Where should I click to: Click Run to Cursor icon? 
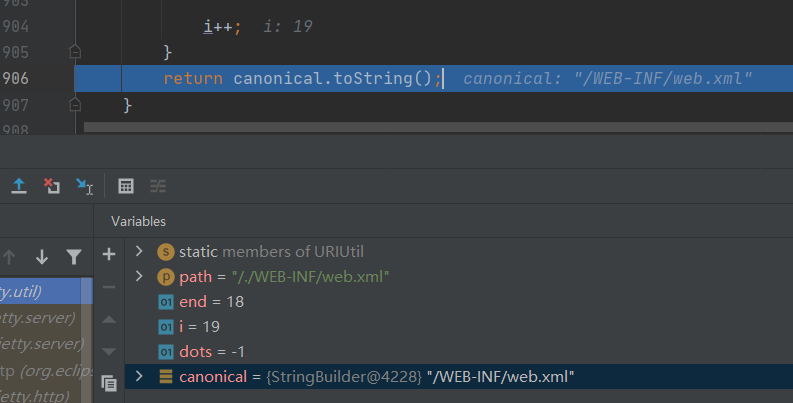click(x=84, y=186)
